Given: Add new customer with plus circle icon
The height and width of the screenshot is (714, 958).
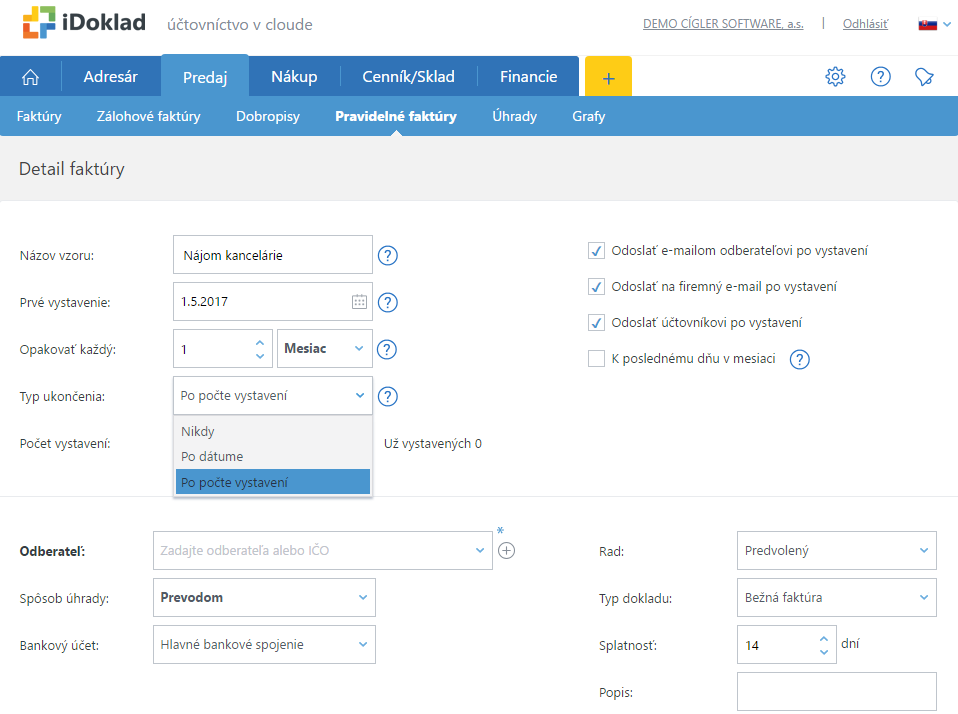Looking at the screenshot, I should 507,550.
